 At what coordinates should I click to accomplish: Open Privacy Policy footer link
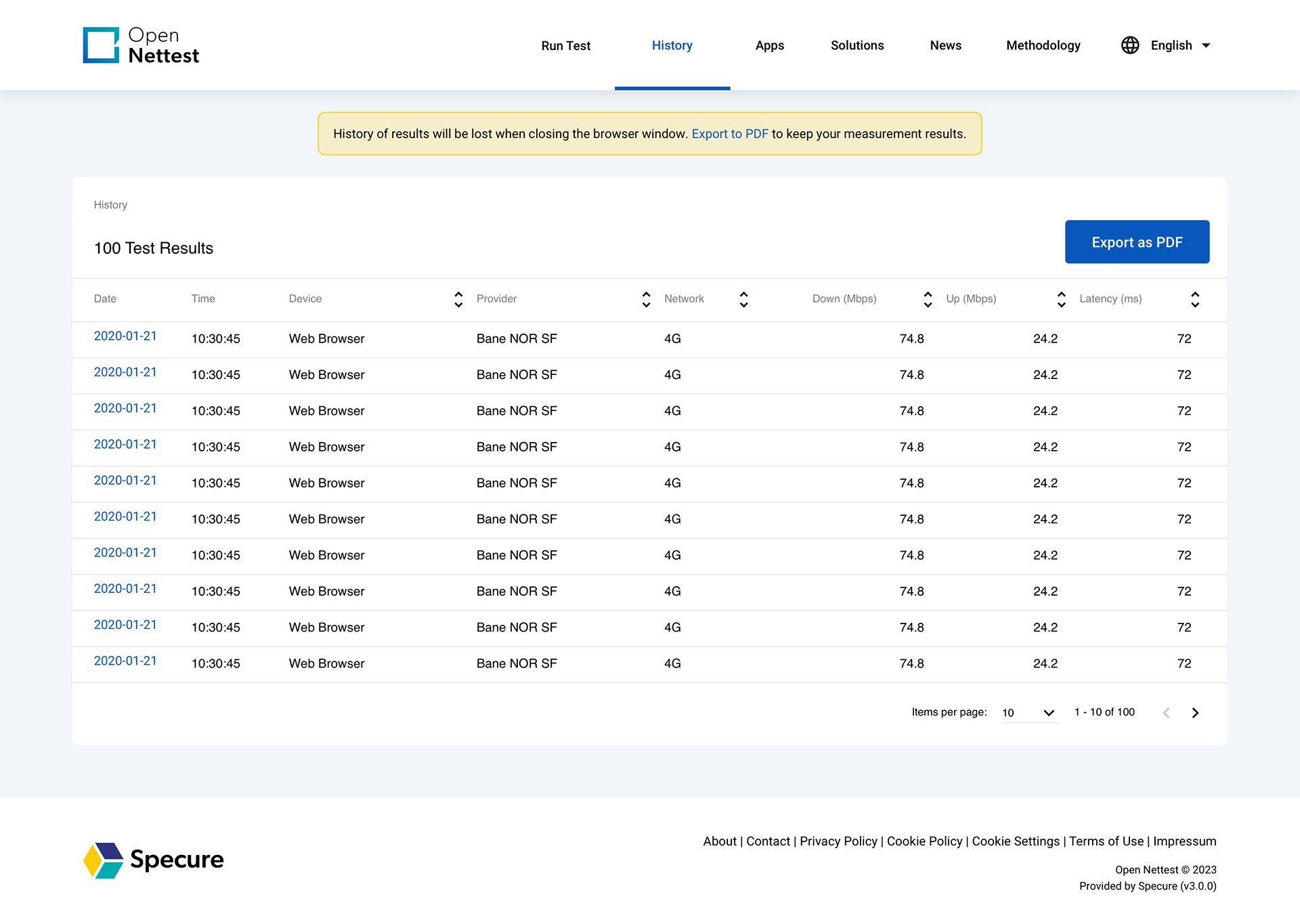tap(838, 841)
